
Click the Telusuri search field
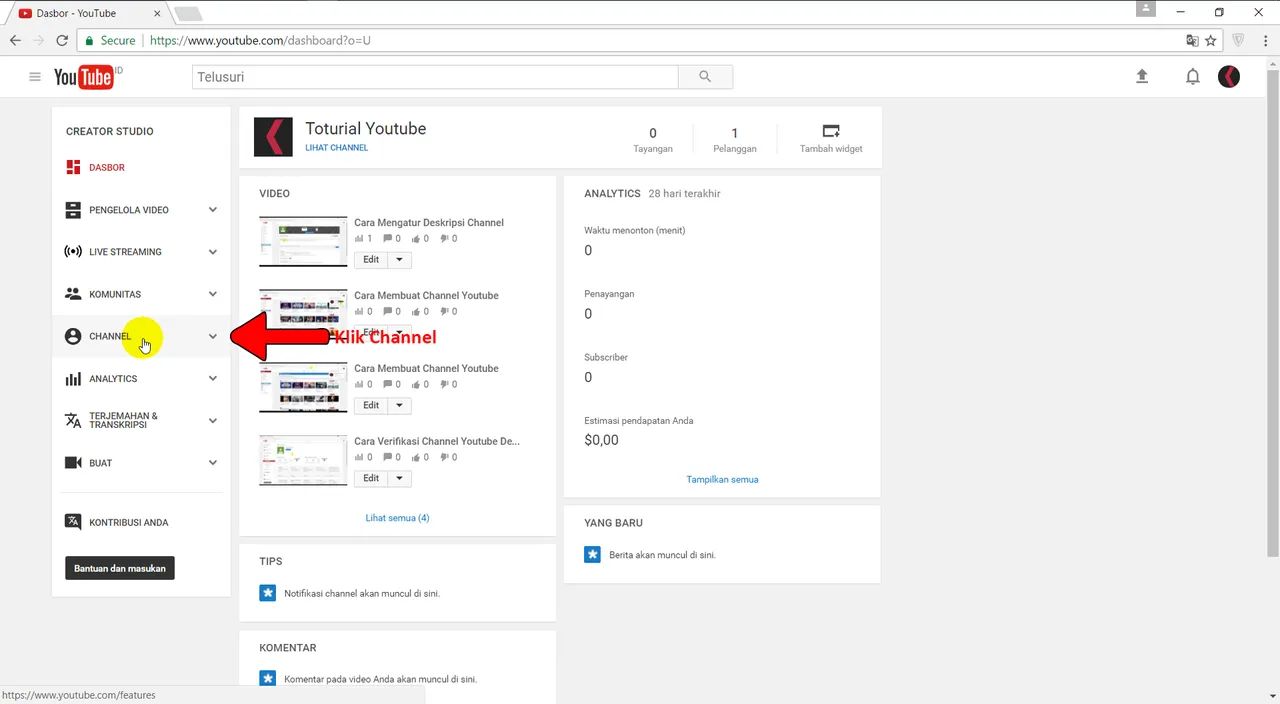click(435, 77)
